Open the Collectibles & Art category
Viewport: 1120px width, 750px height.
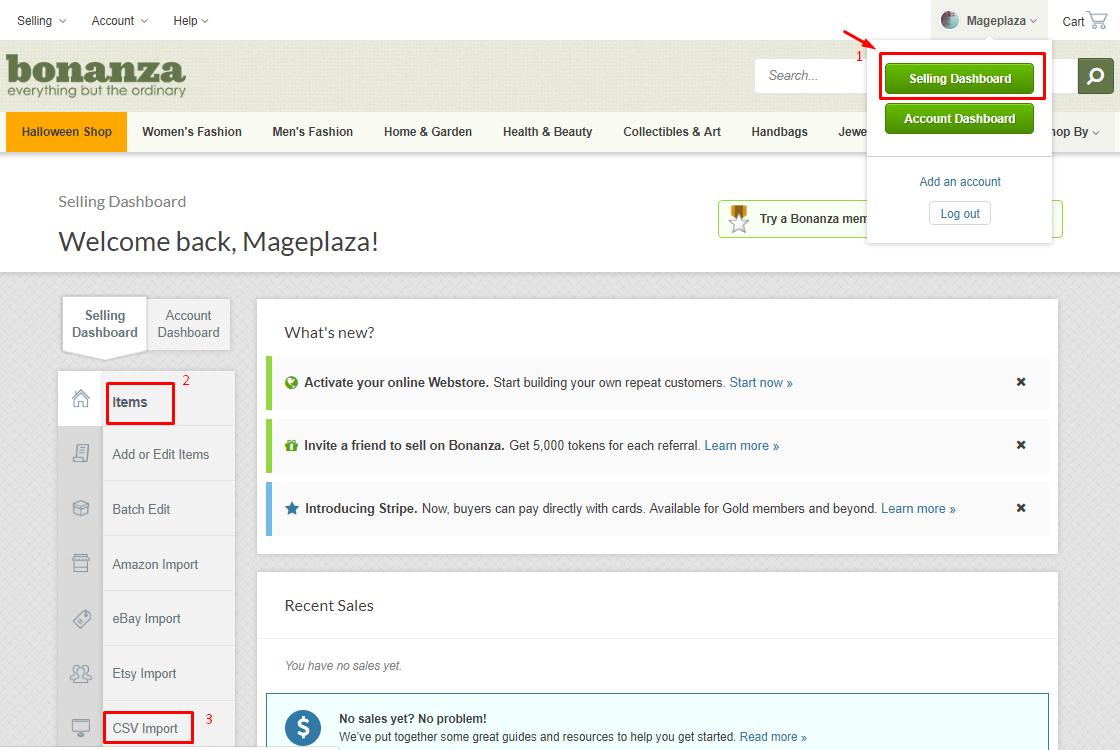[x=671, y=131]
